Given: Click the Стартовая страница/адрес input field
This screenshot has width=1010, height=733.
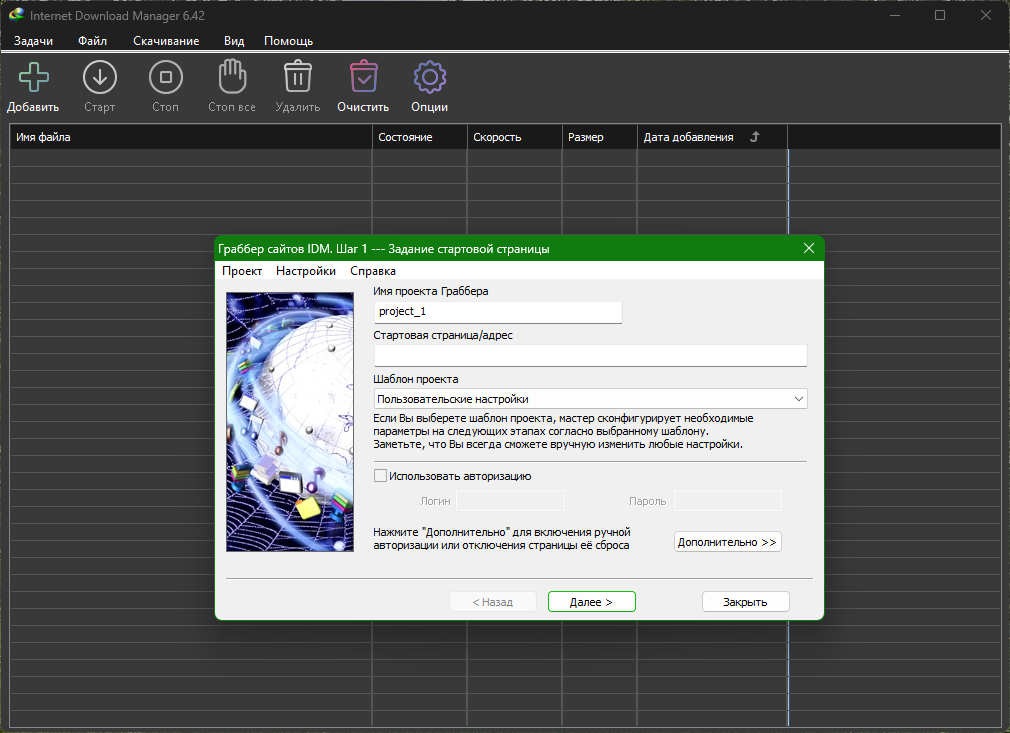Looking at the screenshot, I should 590,356.
